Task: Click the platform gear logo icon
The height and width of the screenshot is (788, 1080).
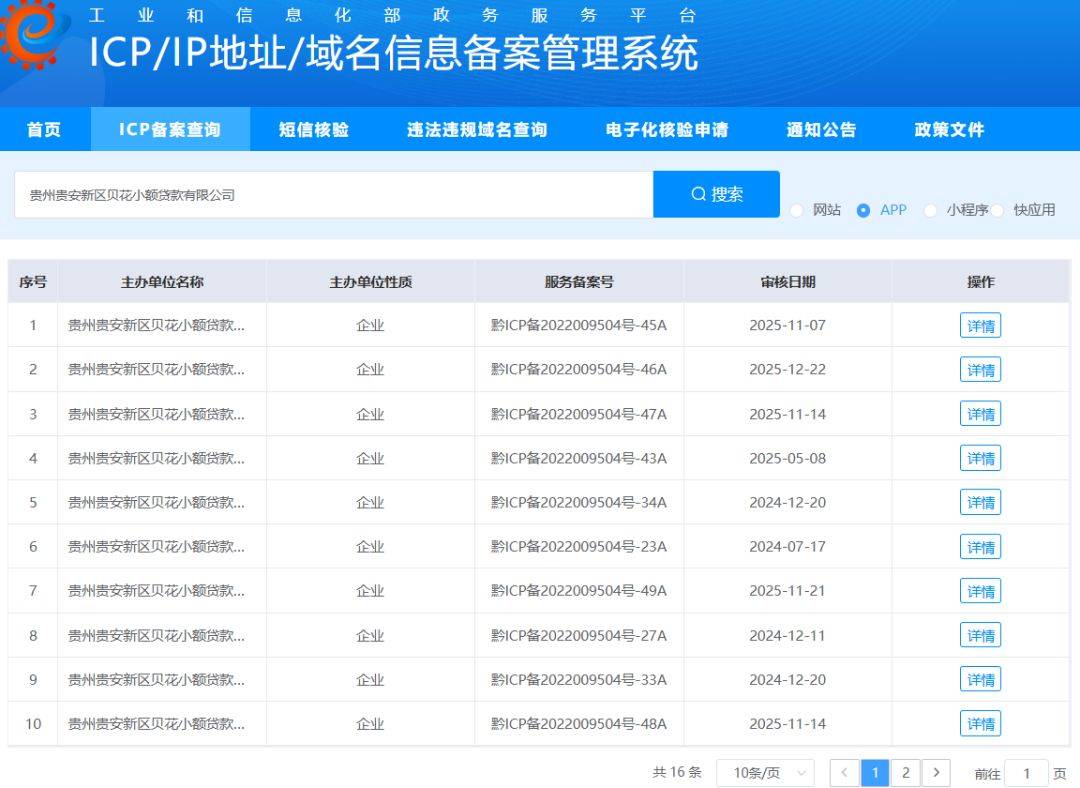Action: [x=28, y=32]
